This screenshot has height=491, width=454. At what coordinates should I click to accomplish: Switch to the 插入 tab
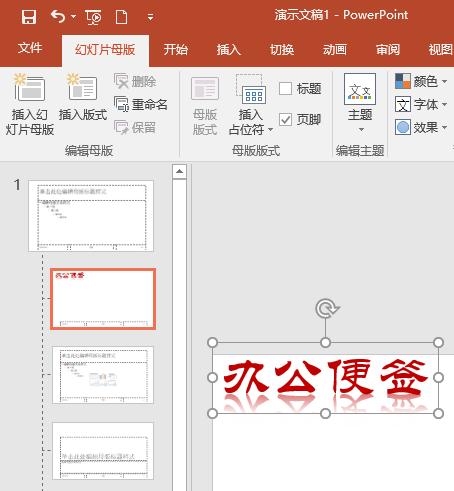coord(229,50)
